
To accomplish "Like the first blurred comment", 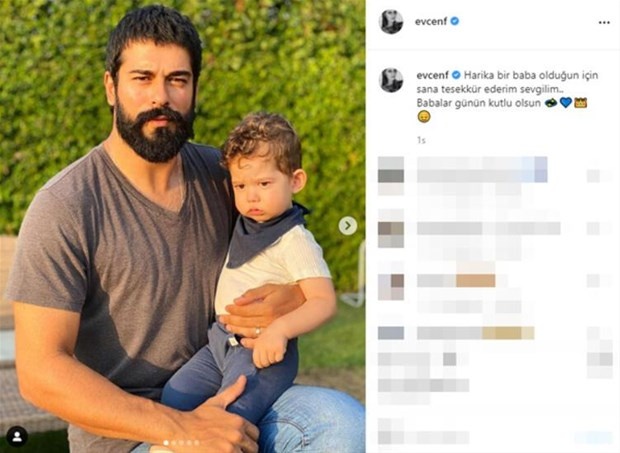I will (x=593, y=176).
